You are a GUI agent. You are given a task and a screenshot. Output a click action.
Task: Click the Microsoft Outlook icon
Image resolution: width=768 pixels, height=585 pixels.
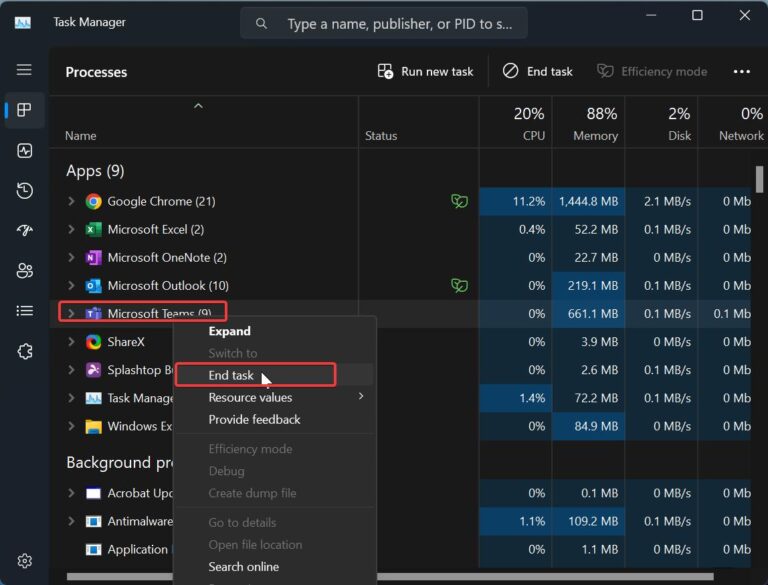point(93,286)
